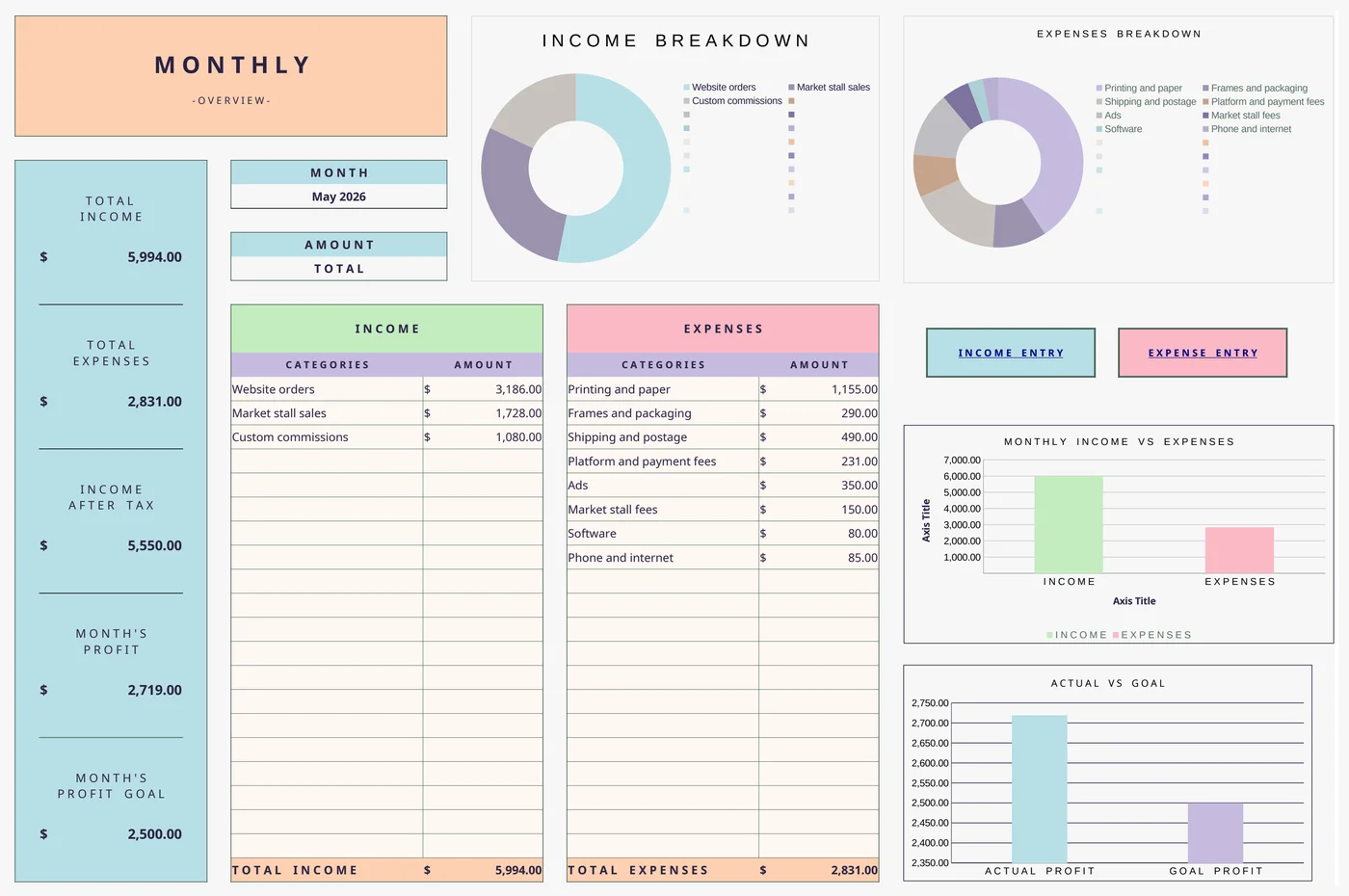This screenshot has height=896, width=1349.
Task: Open the Income Entry link
Action: (1011, 353)
